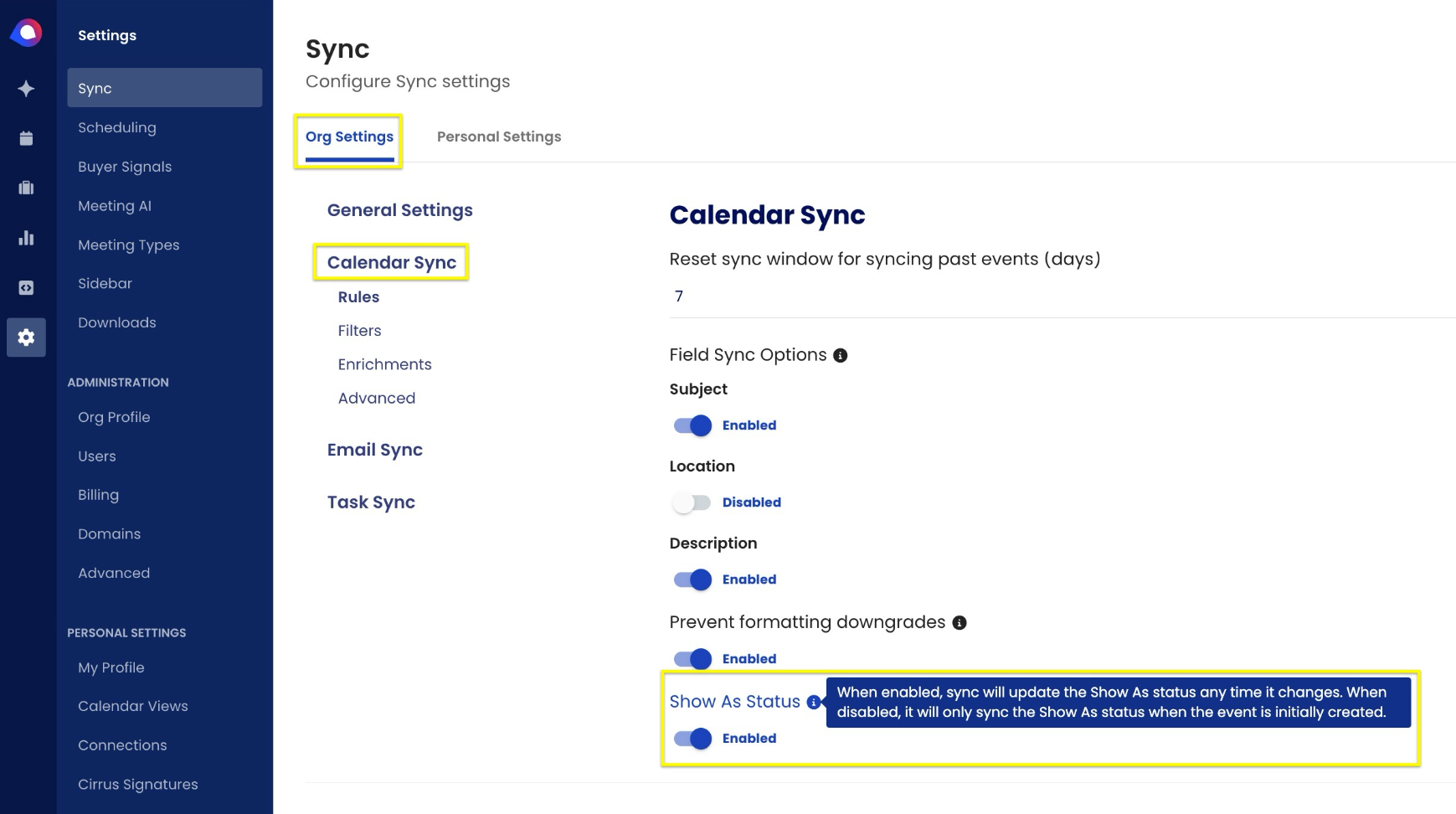
Task: Open General Settings section
Action: pos(399,210)
